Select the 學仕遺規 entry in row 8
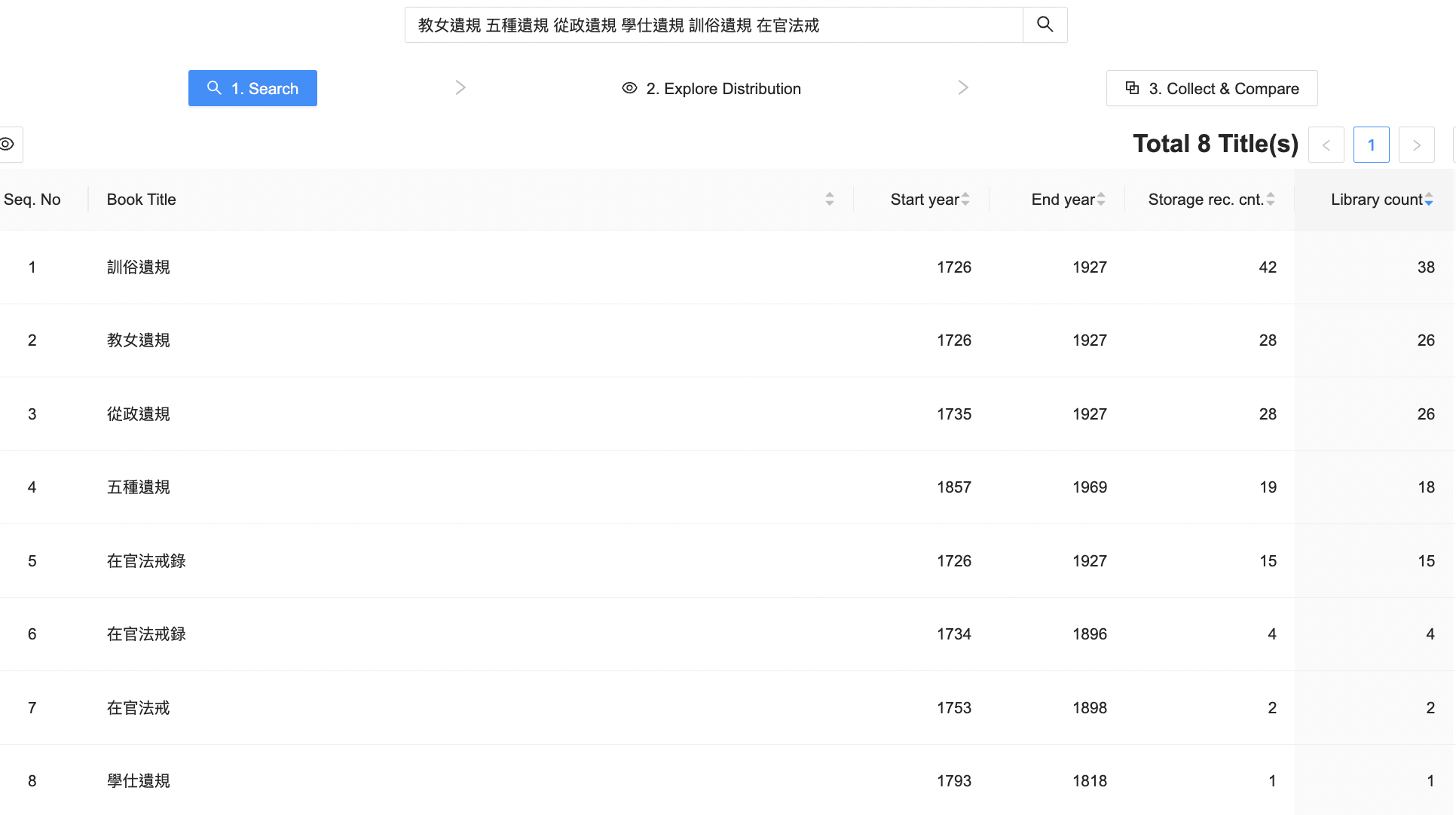The width and height of the screenshot is (1456, 815). (x=139, y=781)
